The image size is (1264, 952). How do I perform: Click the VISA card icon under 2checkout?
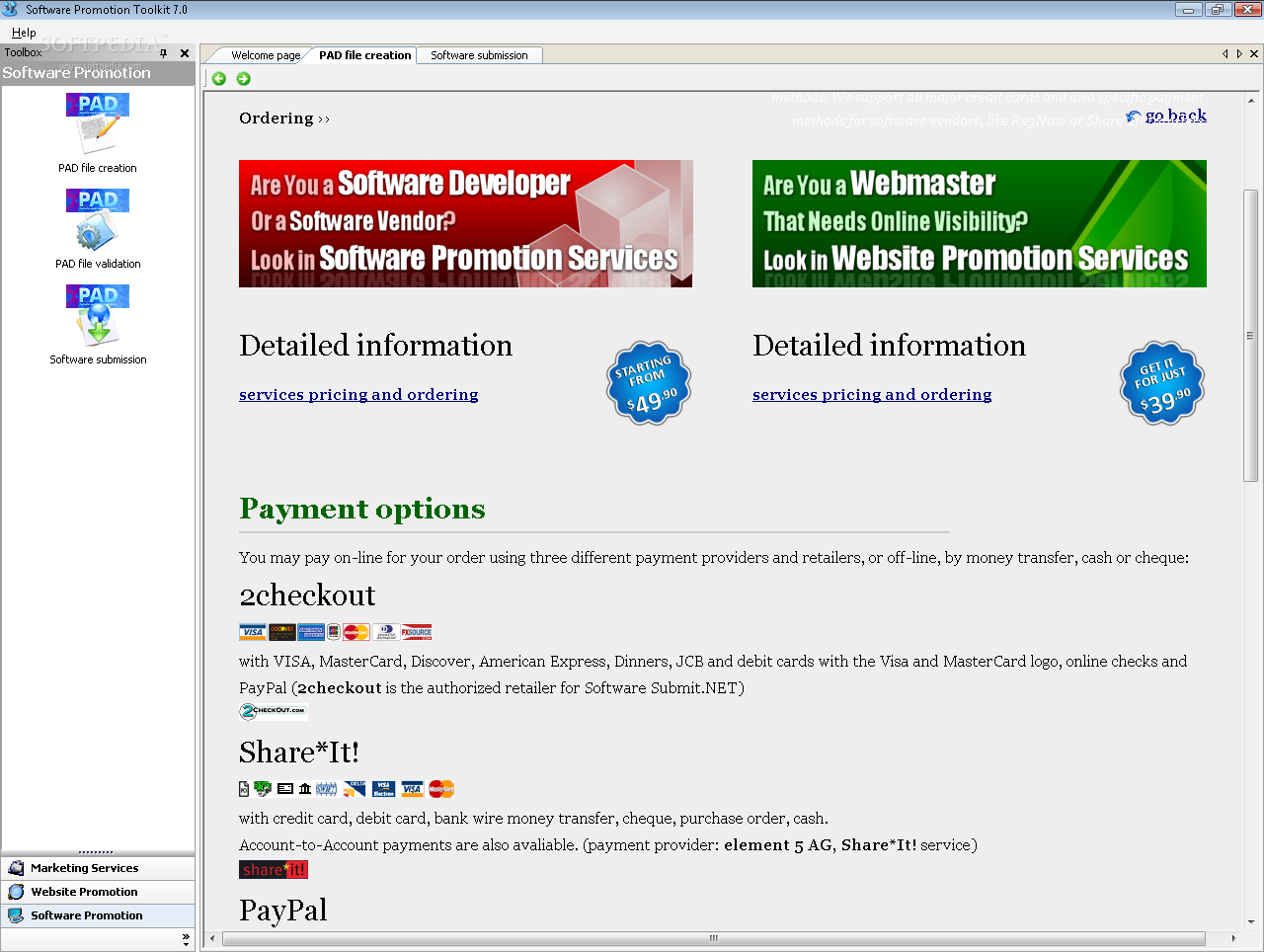(x=252, y=632)
